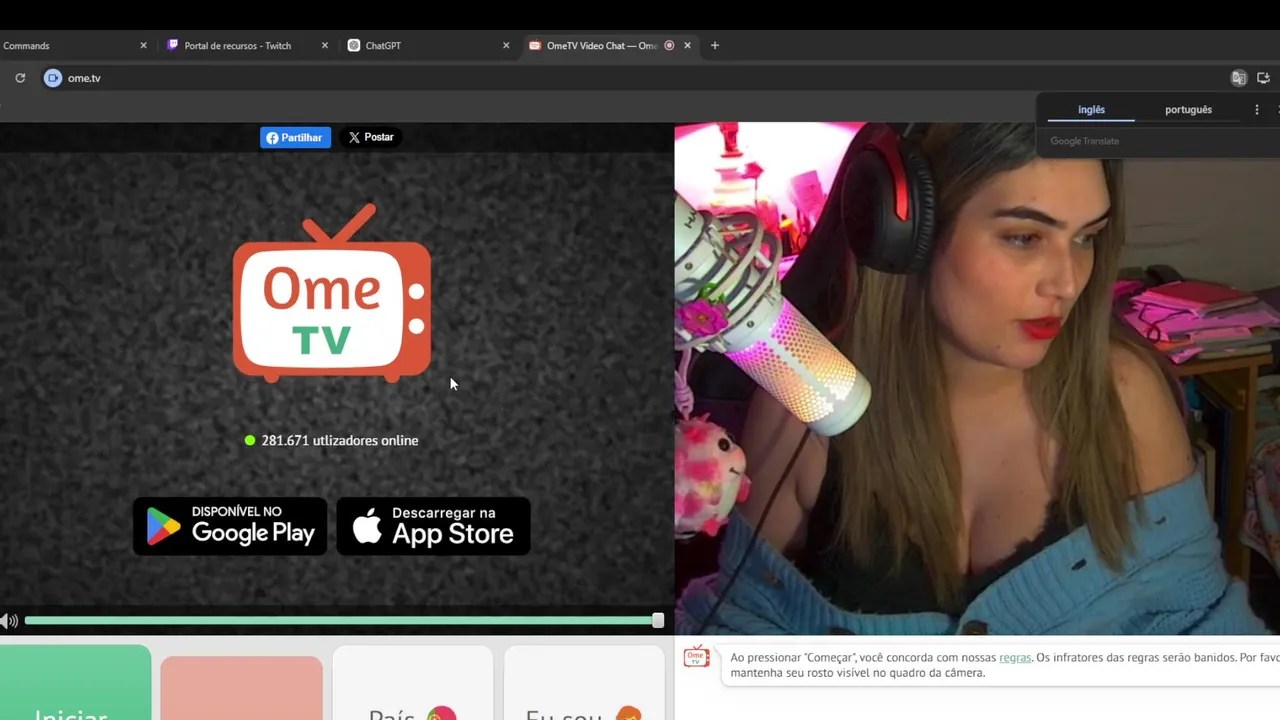The height and width of the screenshot is (720, 1280).
Task: View site information icon beside ome.tv
Action: click(x=53, y=78)
